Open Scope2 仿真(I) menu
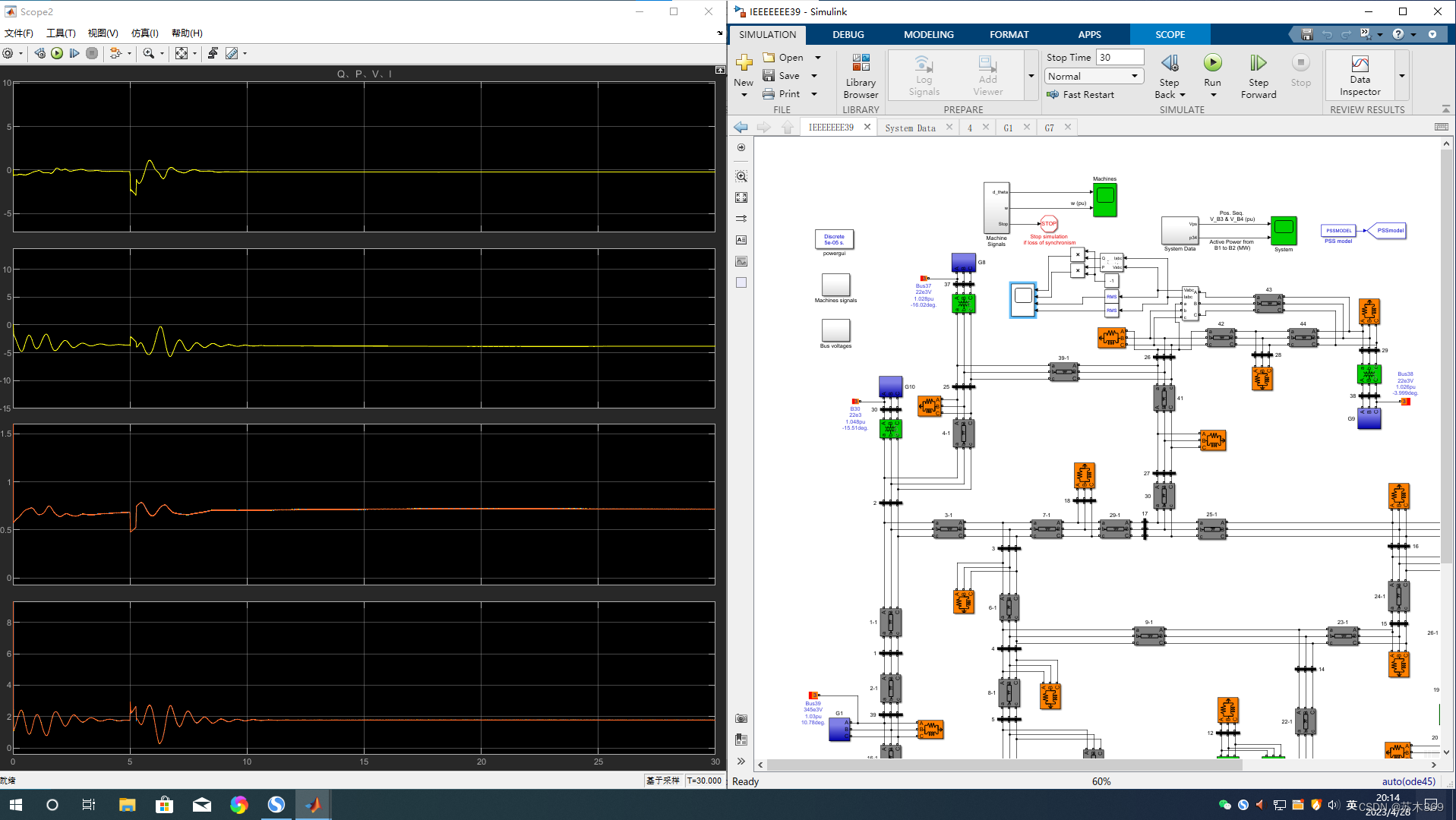Viewport: 1456px width, 820px height. [144, 33]
